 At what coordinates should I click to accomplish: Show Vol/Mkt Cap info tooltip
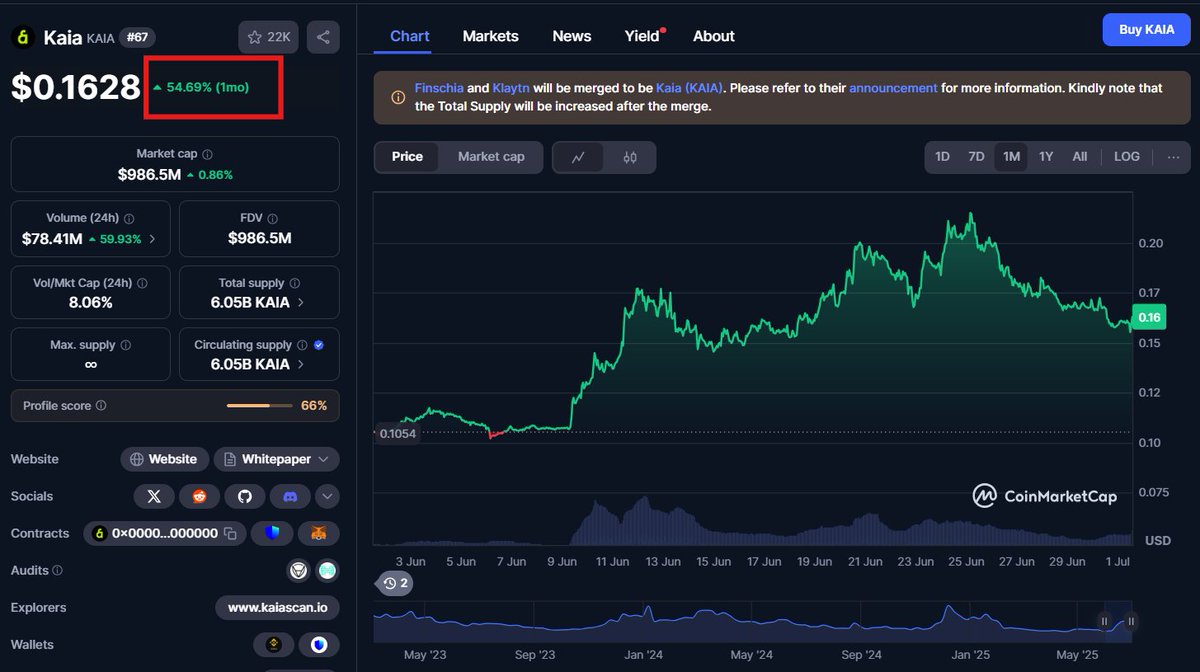pos(140,283)
